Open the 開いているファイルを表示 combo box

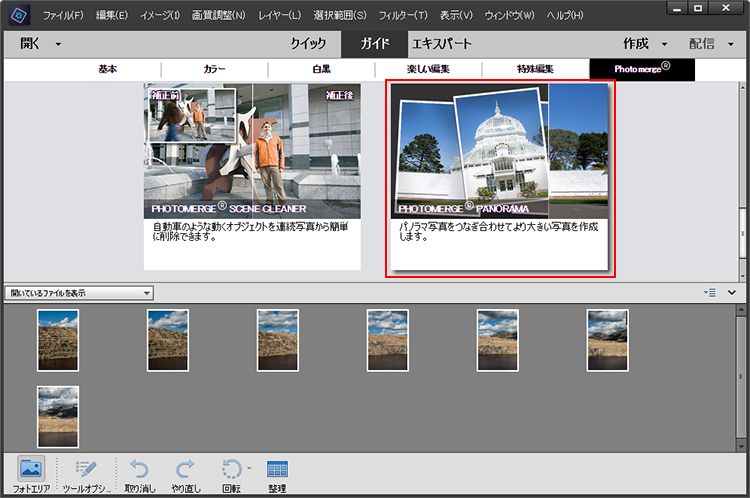click(x=79, y=293)
